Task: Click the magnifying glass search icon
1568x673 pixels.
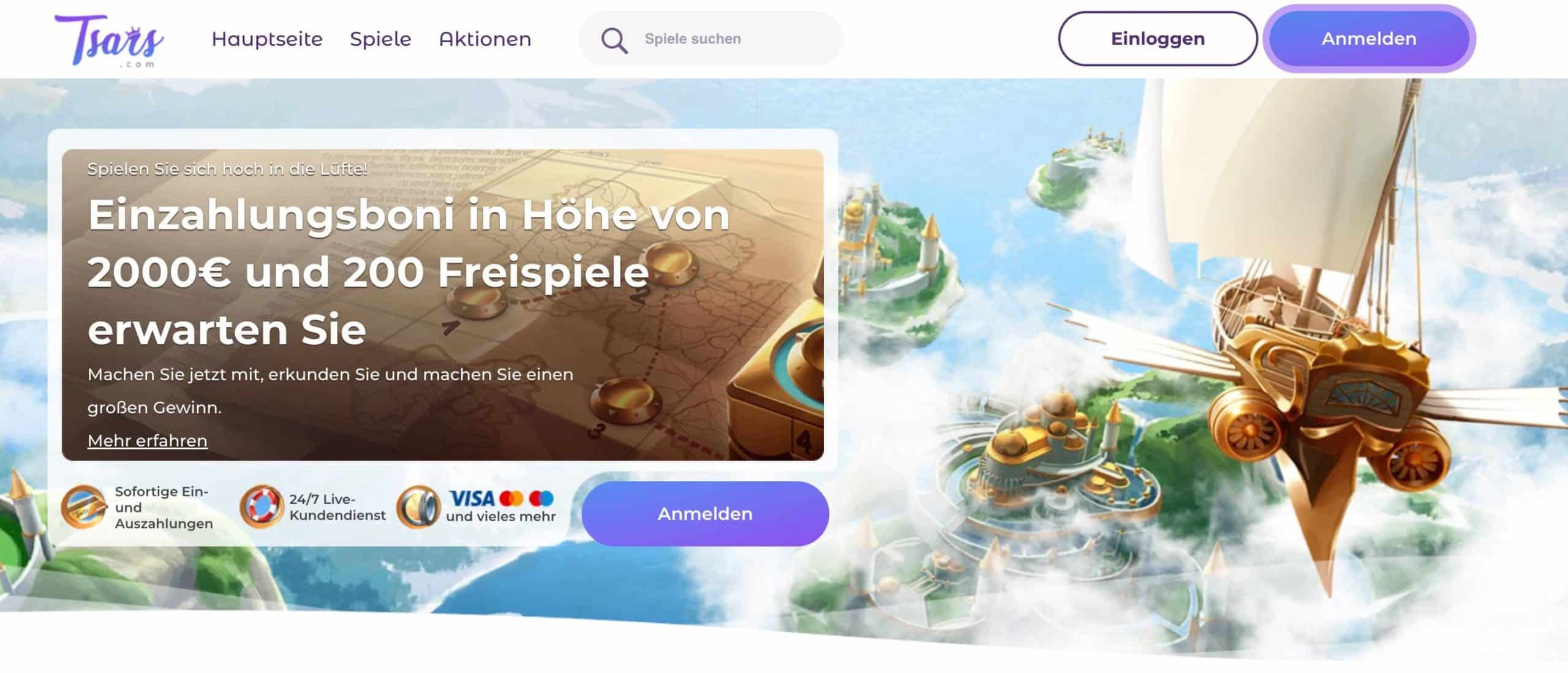Action: pos(614,39)
